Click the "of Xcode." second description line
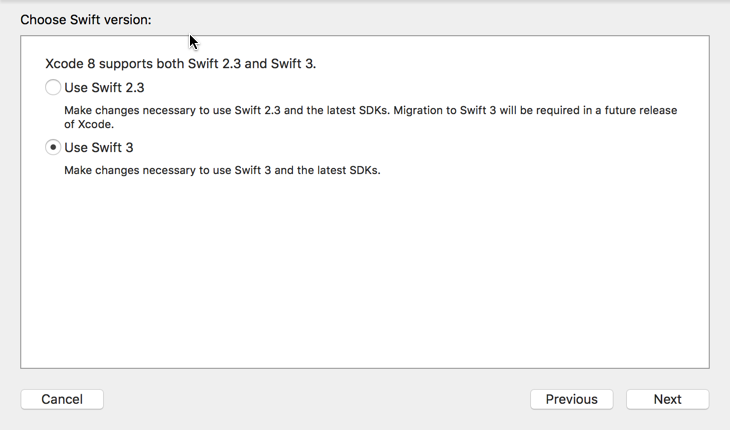The width and height of the screenshot is (730, 430). (89, 125)
